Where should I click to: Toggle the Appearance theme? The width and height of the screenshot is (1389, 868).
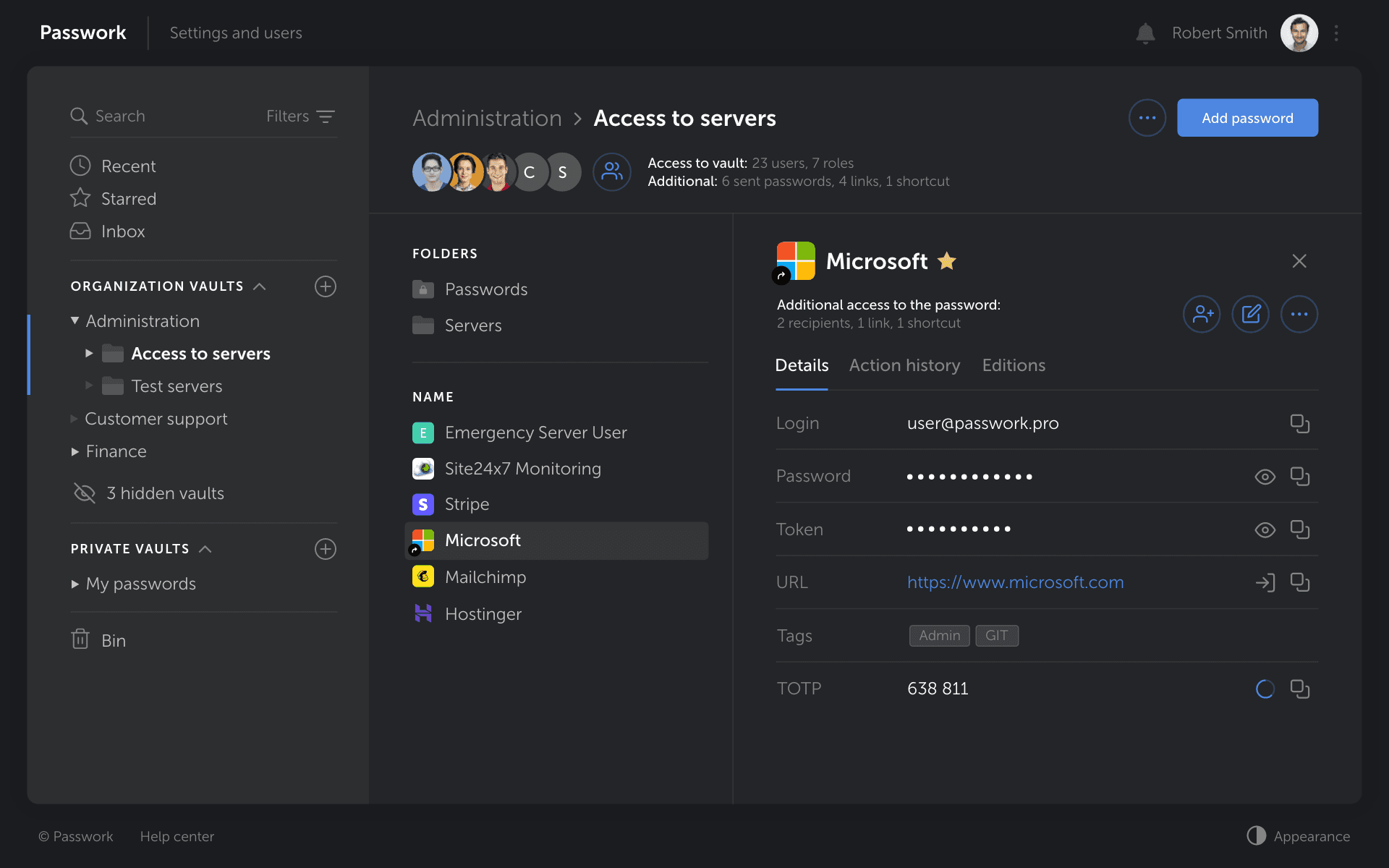[1298, 836]
